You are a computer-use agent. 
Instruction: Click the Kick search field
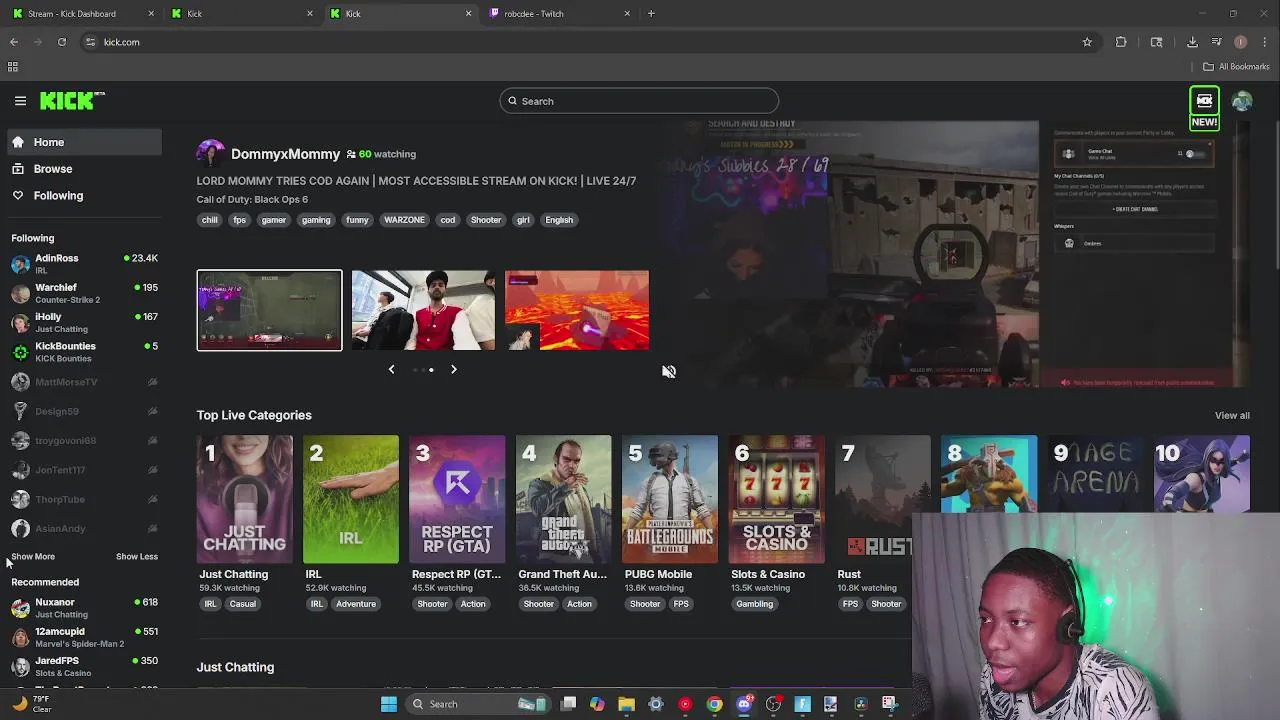tap(639, 101)
